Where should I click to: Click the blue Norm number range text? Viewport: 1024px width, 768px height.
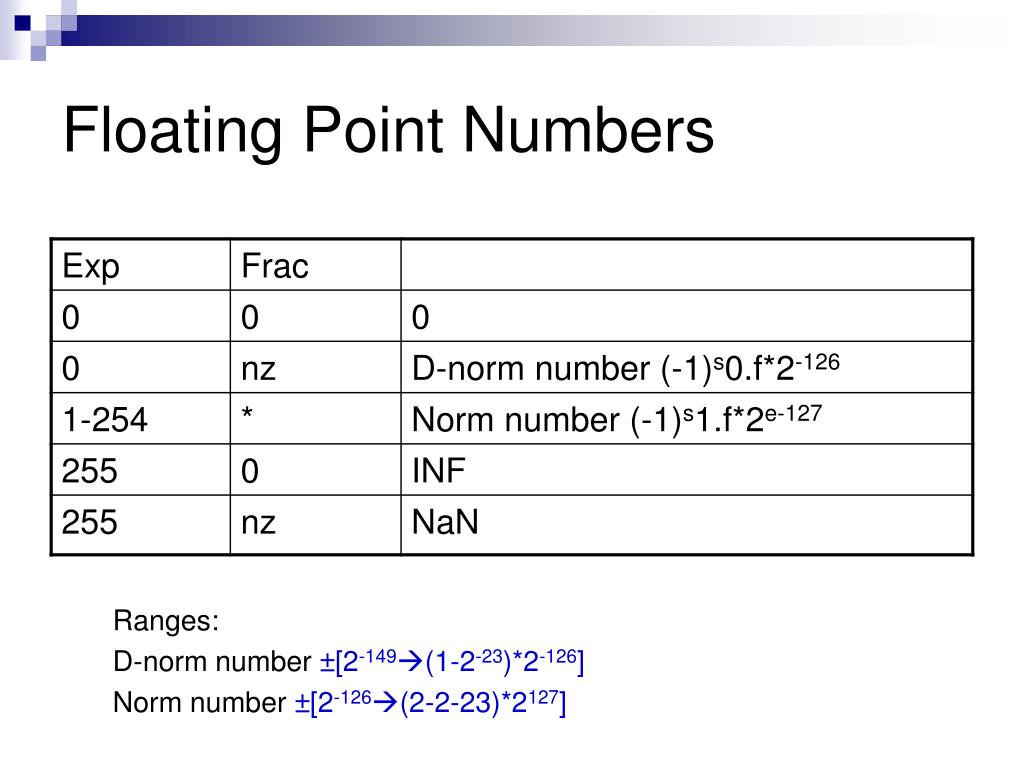point(430,702)
